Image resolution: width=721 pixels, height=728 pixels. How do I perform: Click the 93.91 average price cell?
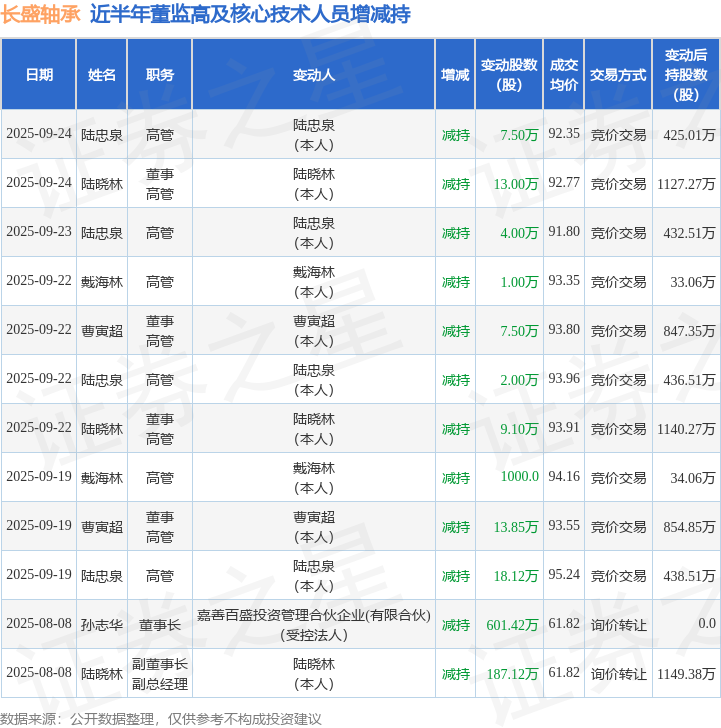pyautogui.click(x=564, y=428)
